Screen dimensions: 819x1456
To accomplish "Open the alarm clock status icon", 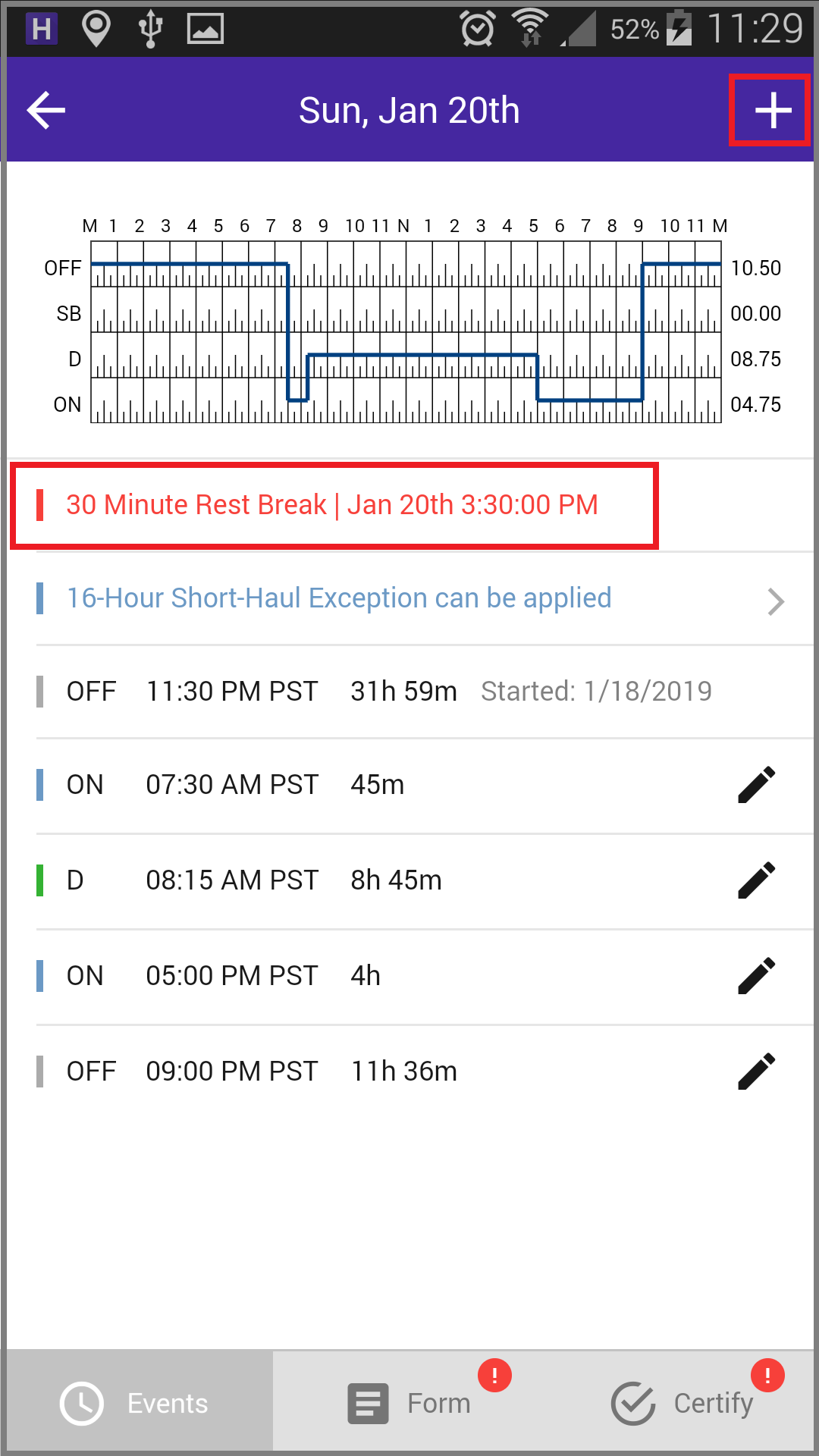I will coord(478,29).
